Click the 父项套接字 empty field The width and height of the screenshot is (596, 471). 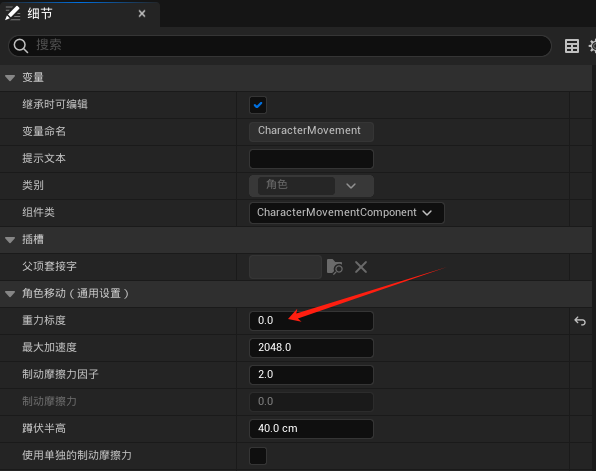[285, 267]
